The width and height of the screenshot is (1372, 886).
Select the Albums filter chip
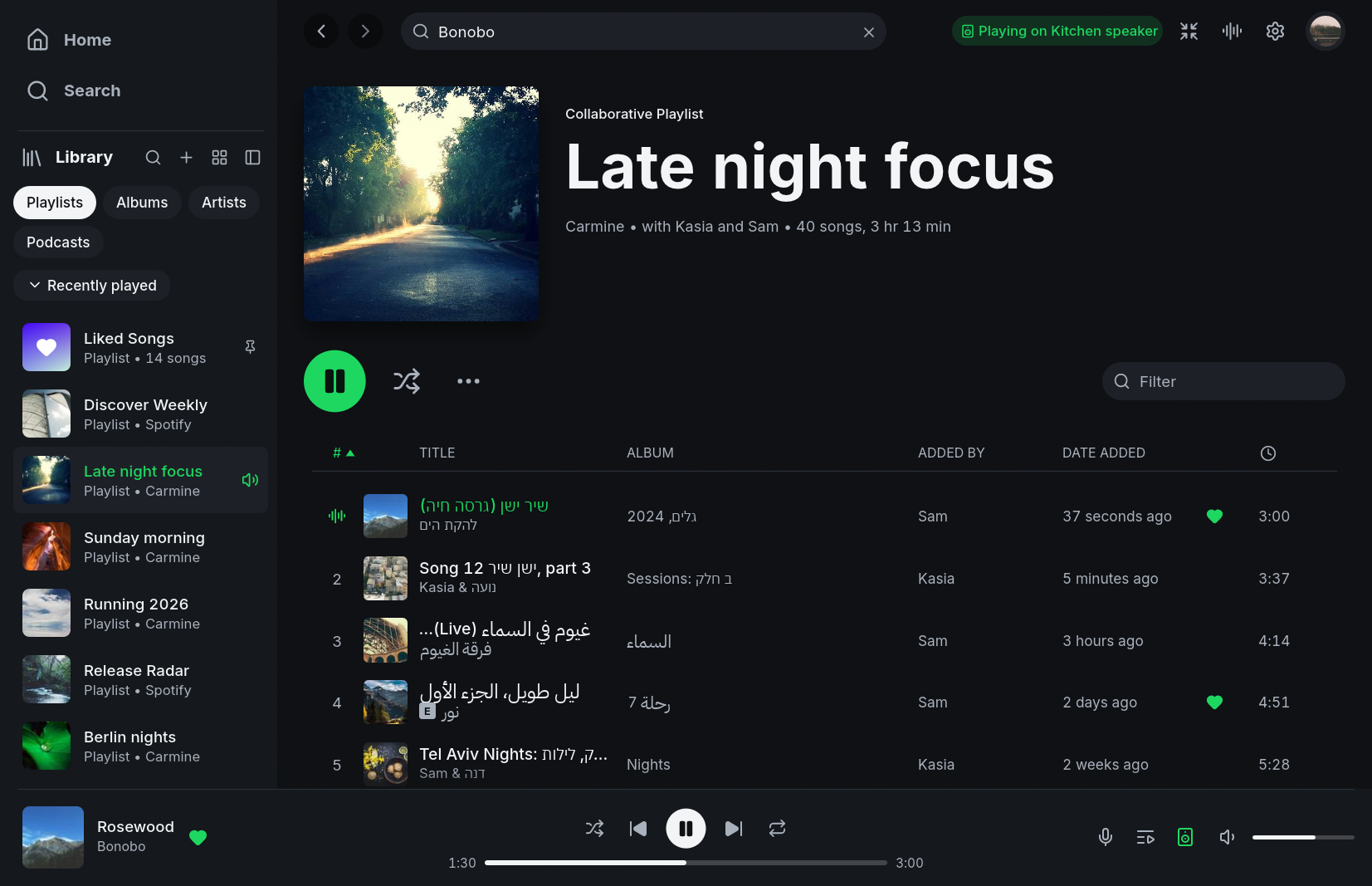(x=142, y=203)
